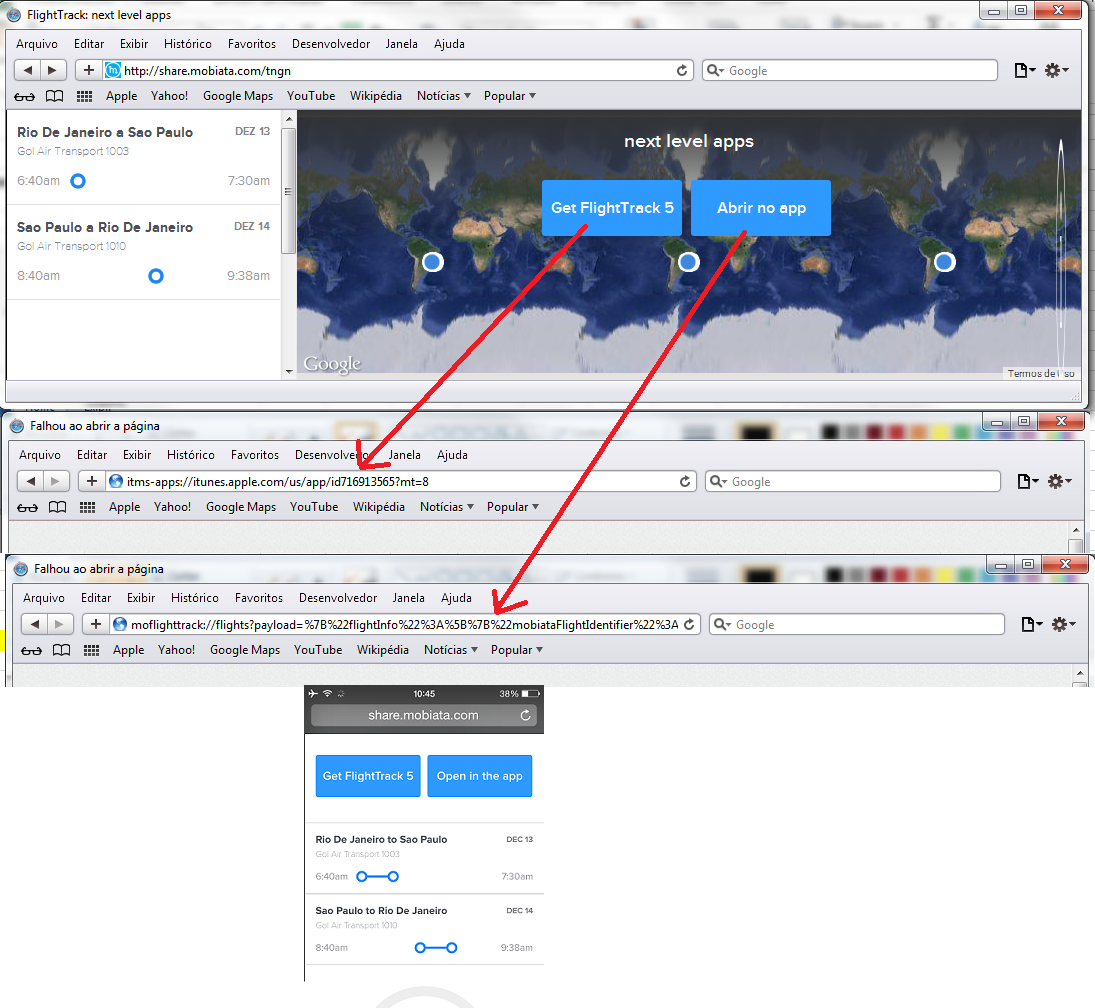Open Google Maps bookmark in itms-apps window
This screenshot has width=1095, height=1008.
pos(241,506)
